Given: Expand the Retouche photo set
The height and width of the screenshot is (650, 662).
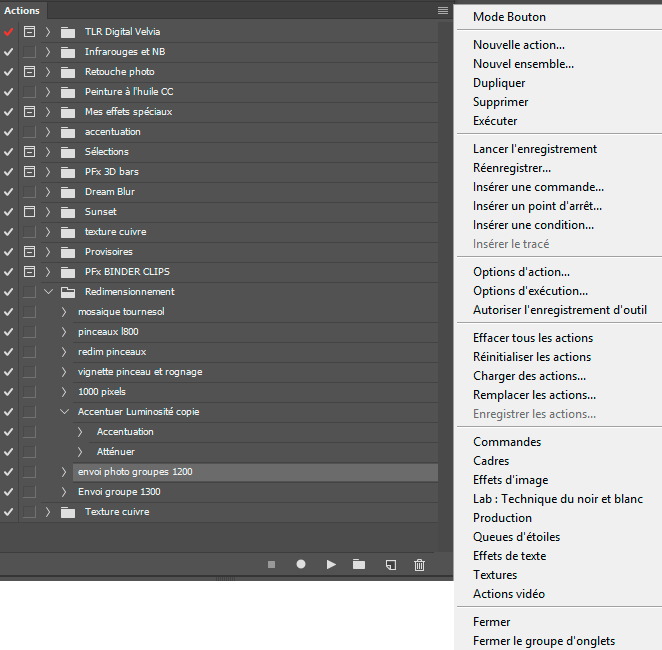Looking at the screenshot, I should tap(48, 72).
